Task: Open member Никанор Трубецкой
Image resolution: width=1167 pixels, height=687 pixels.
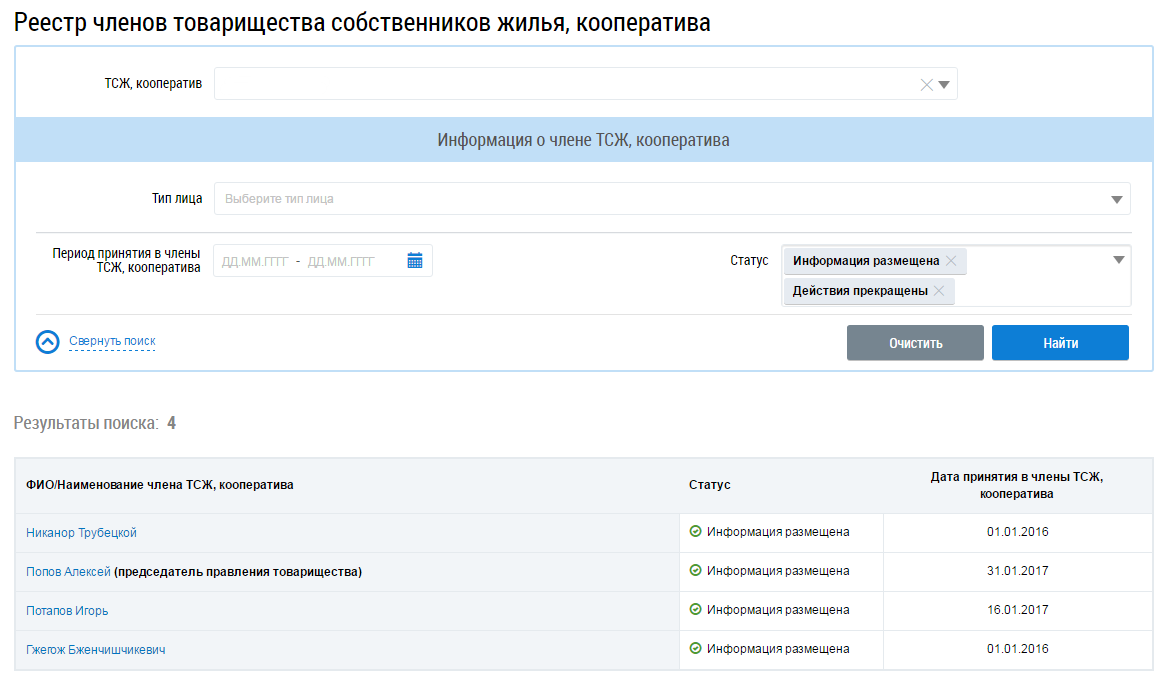Action: point(81,533)
